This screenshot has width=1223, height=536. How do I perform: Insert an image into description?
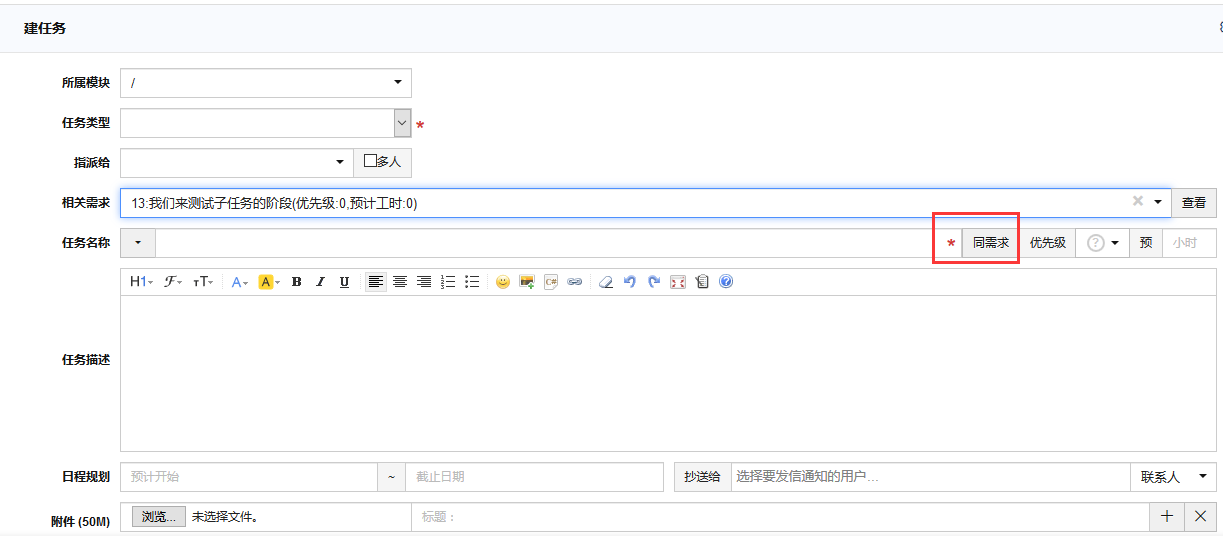[x=527, y=282]
